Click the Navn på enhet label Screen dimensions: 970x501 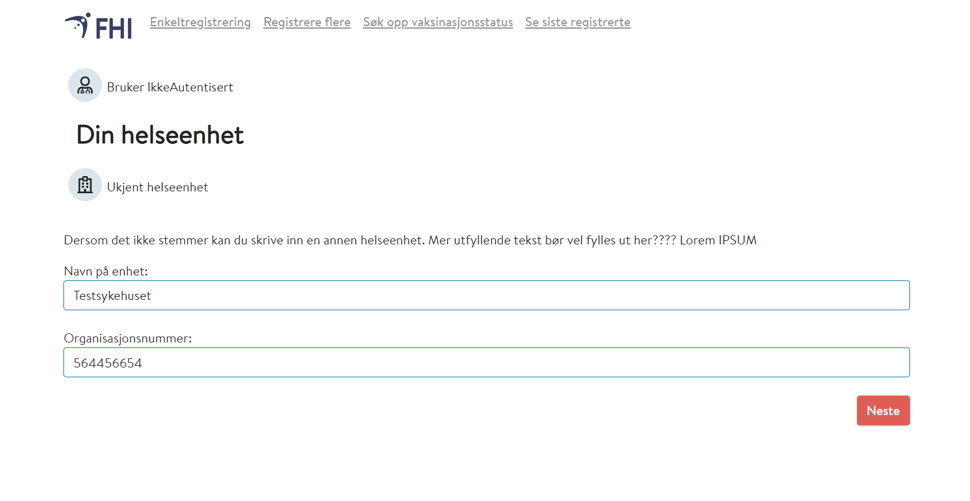[106, 271]
